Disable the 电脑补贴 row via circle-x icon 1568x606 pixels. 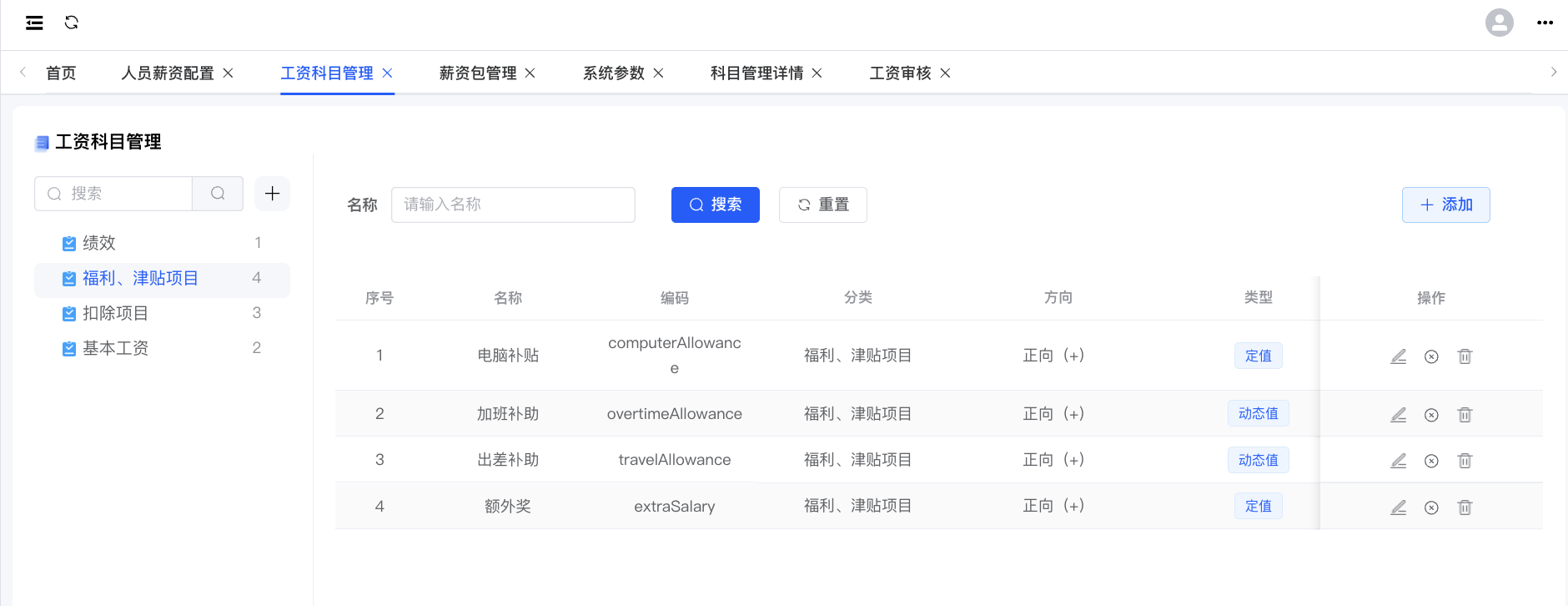click(x=1431, y=356)
